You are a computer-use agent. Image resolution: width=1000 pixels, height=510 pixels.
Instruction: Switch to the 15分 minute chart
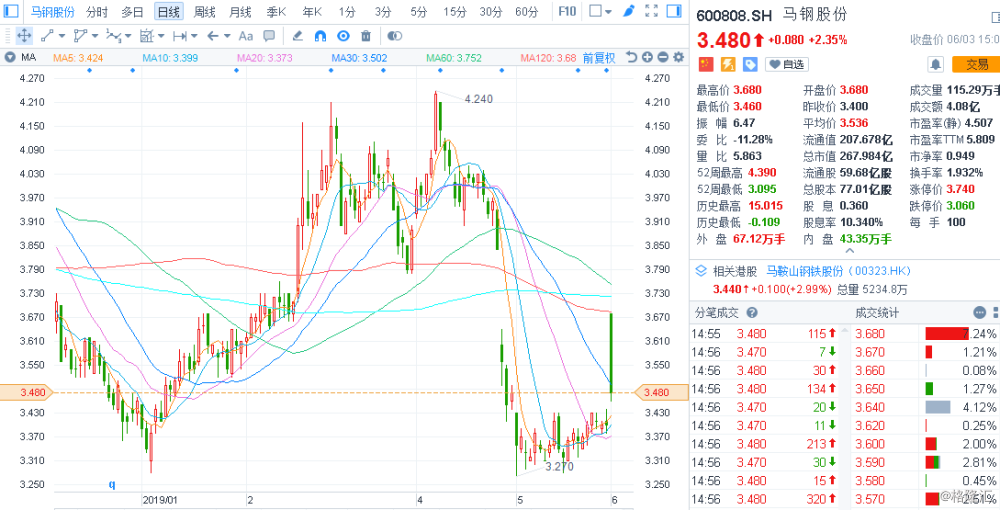tap(455, 11)
